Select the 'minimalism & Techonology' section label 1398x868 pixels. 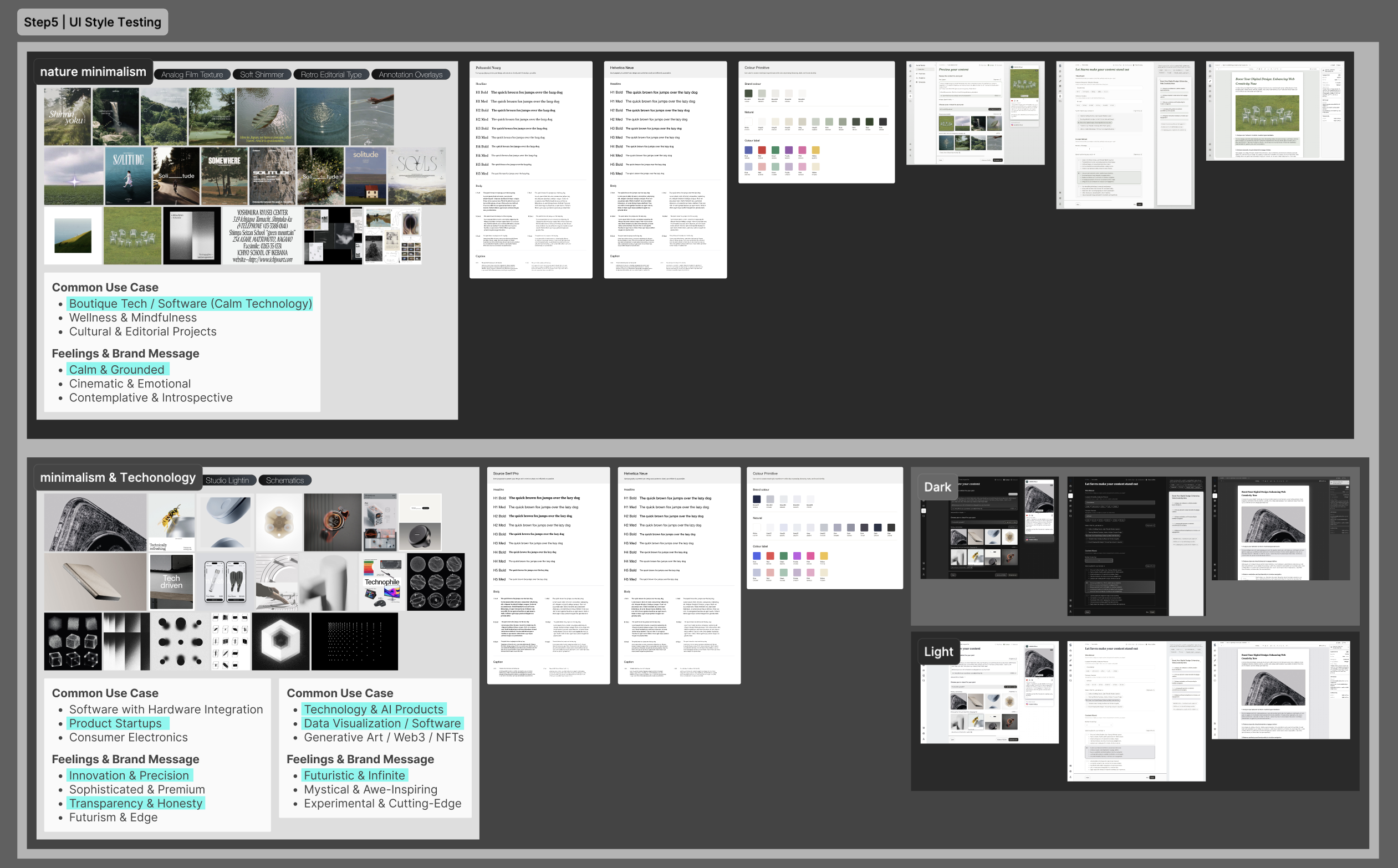(x=118, y=477)
